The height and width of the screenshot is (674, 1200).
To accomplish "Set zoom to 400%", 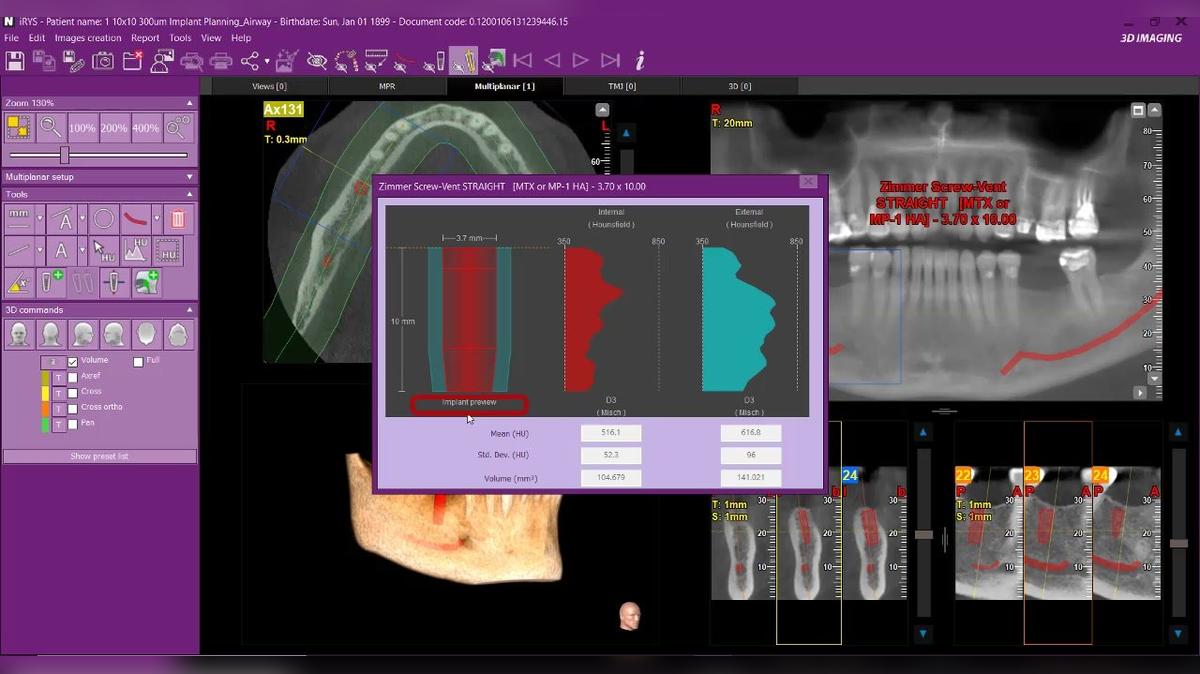I will (146, 128).
